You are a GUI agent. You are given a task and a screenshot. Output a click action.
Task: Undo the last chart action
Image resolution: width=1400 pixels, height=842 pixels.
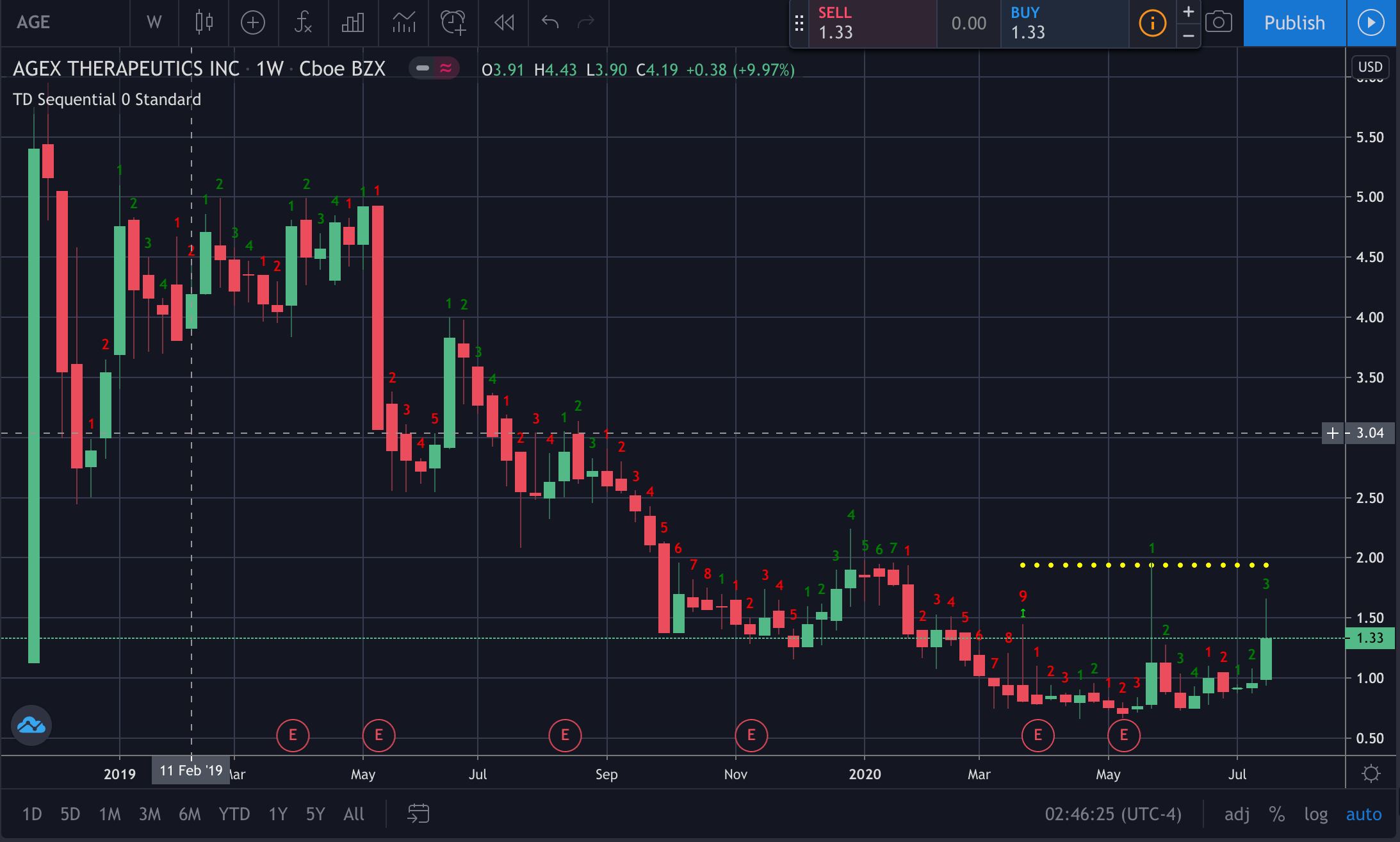pos(549,22)
